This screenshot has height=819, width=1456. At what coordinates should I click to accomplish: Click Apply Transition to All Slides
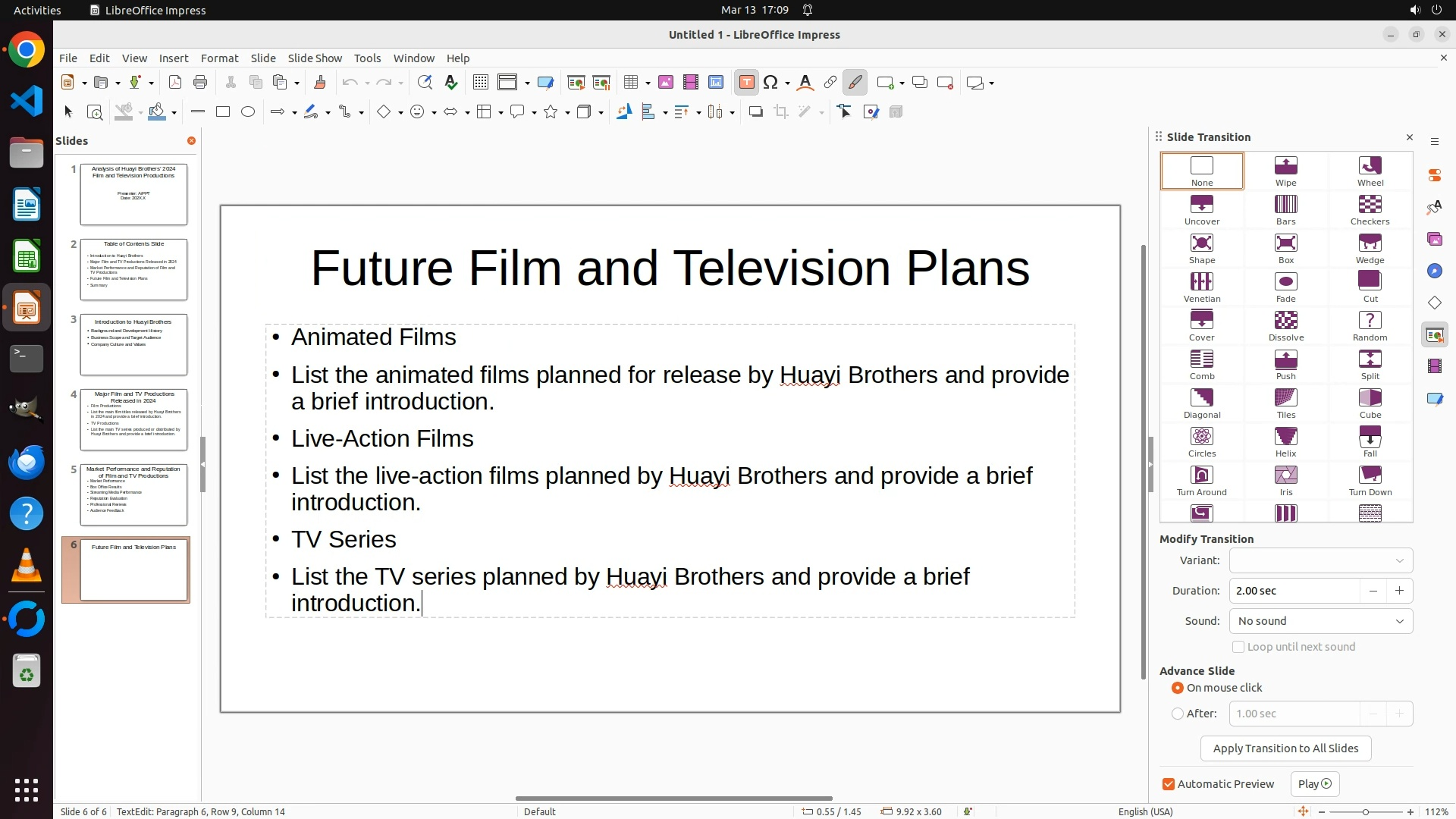(x=1285, y=748)
